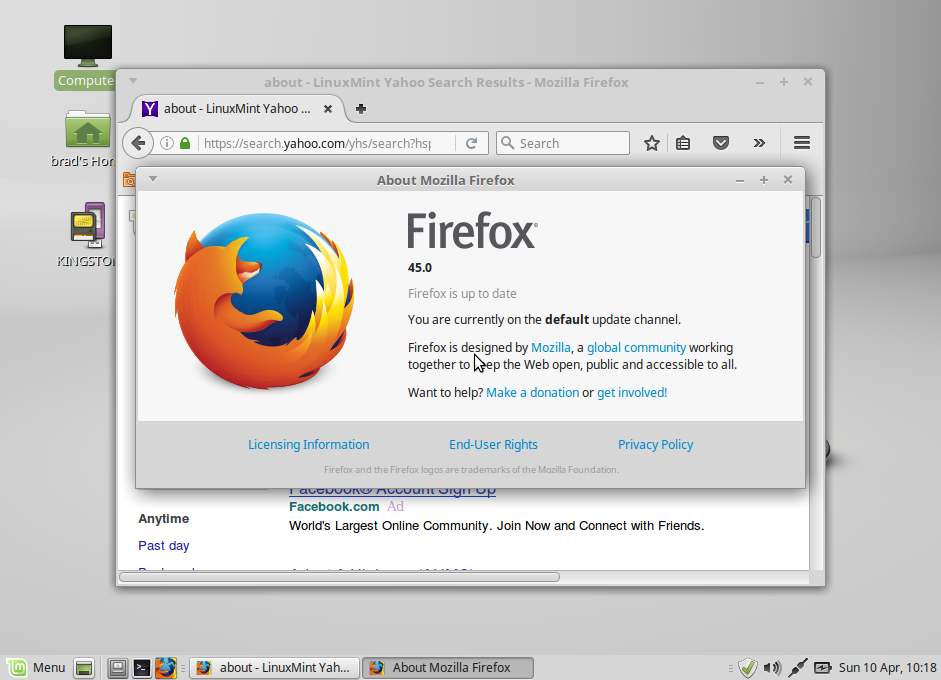Switch to 'about - LinuxMint Yah...' taskbar item
941x680 pixels.
pyautogui.click(x=274, y=667)
